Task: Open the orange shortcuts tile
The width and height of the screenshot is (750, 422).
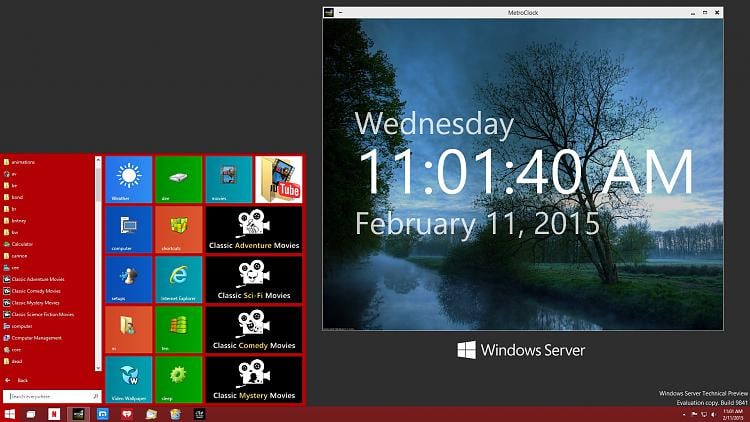Action: tap(178, 229)
